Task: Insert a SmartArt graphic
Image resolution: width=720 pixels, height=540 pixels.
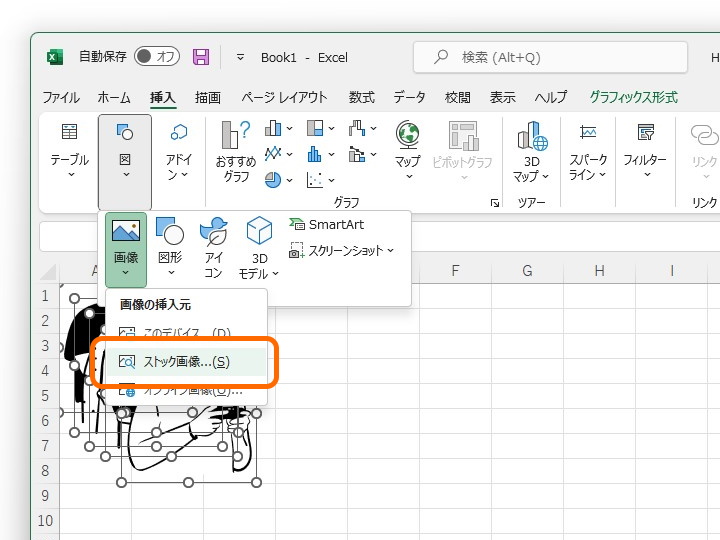Action: (326, 225)
